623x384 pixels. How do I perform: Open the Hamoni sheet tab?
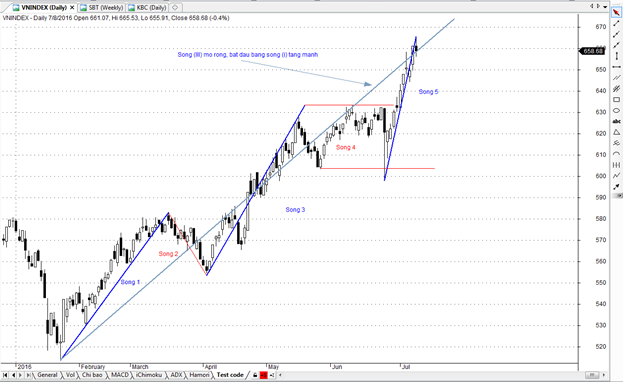pos(199,375)
